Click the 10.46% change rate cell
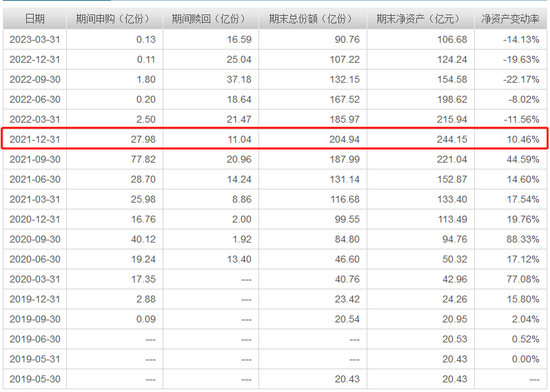Screen dimensions: 550x392 [x=523, y=139]
